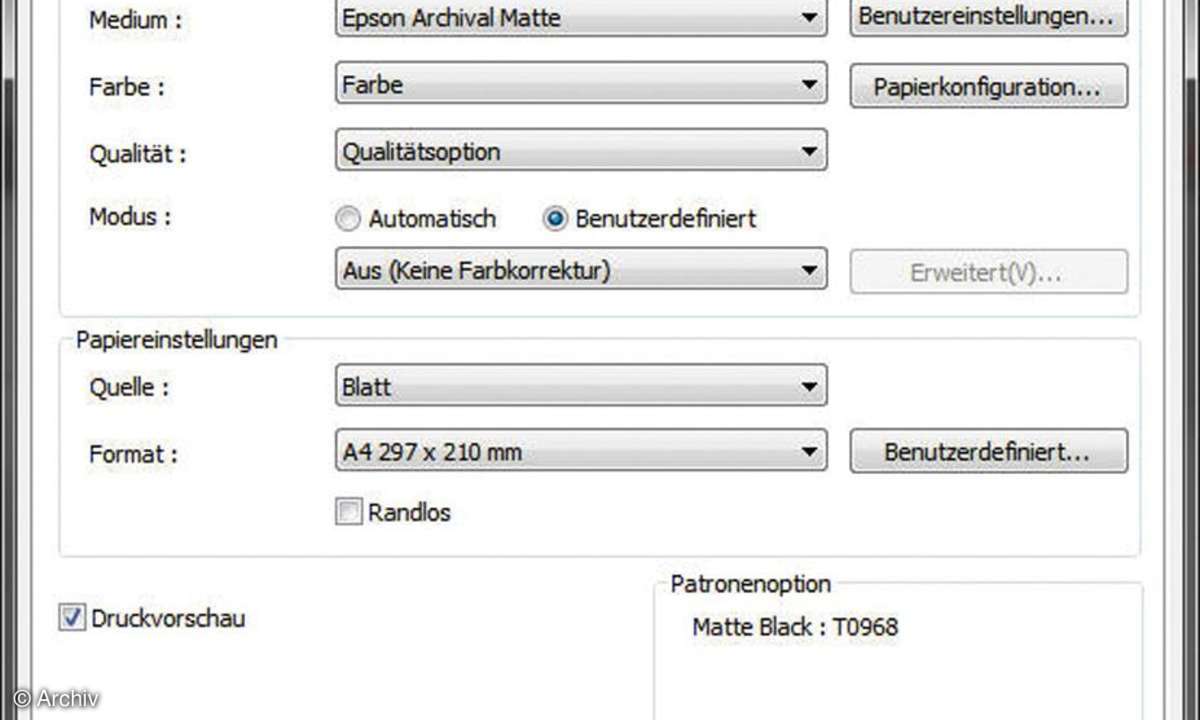
Task: Click the Matte Black : T0968 text
Action: tap(795, 627)
